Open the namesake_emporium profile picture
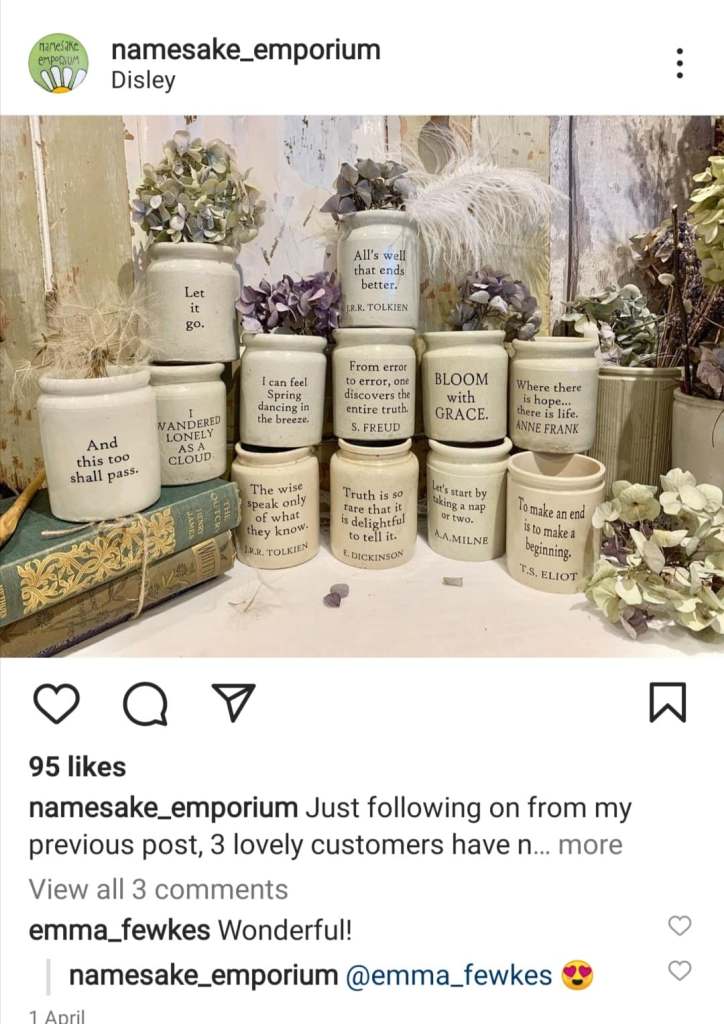Screen dimensions: 724x1024 (x=58, y=63)
